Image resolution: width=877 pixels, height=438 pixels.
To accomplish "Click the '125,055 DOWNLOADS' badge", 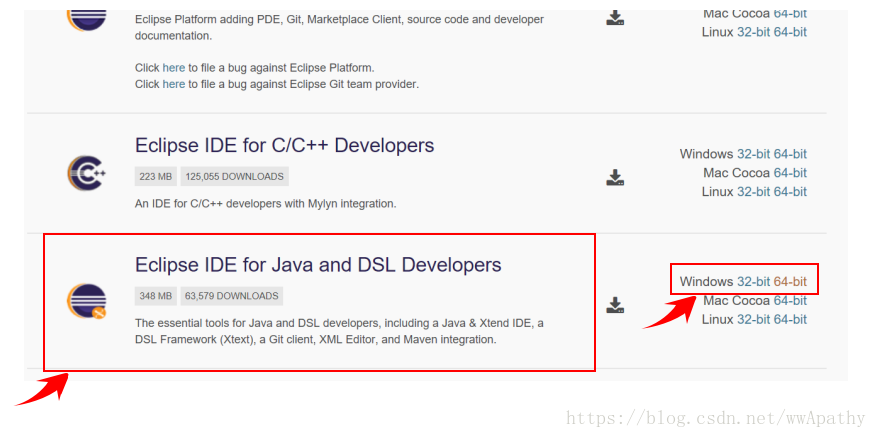I will (x=234, y=176).
